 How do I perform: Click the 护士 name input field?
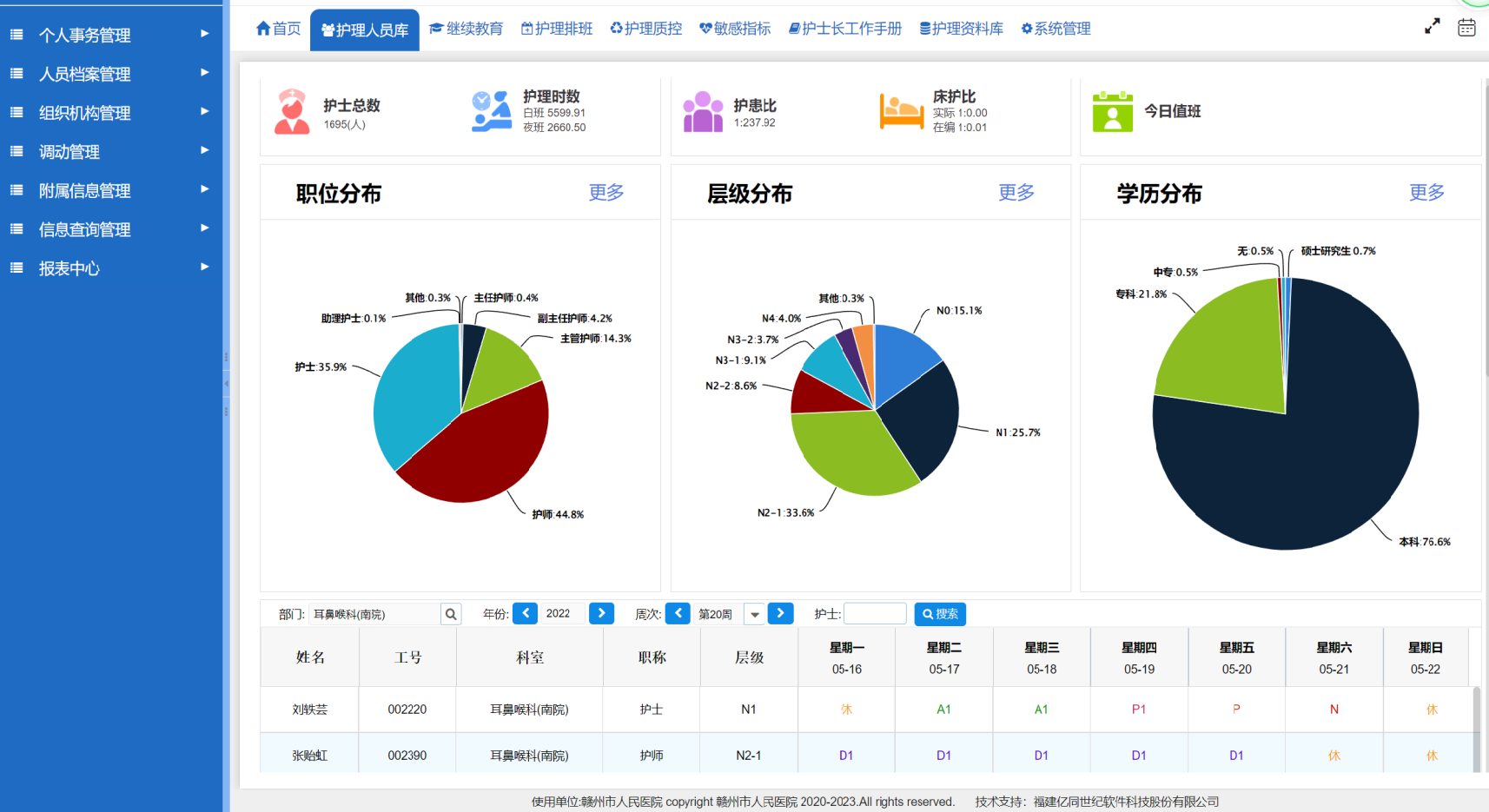click(875, 614)
